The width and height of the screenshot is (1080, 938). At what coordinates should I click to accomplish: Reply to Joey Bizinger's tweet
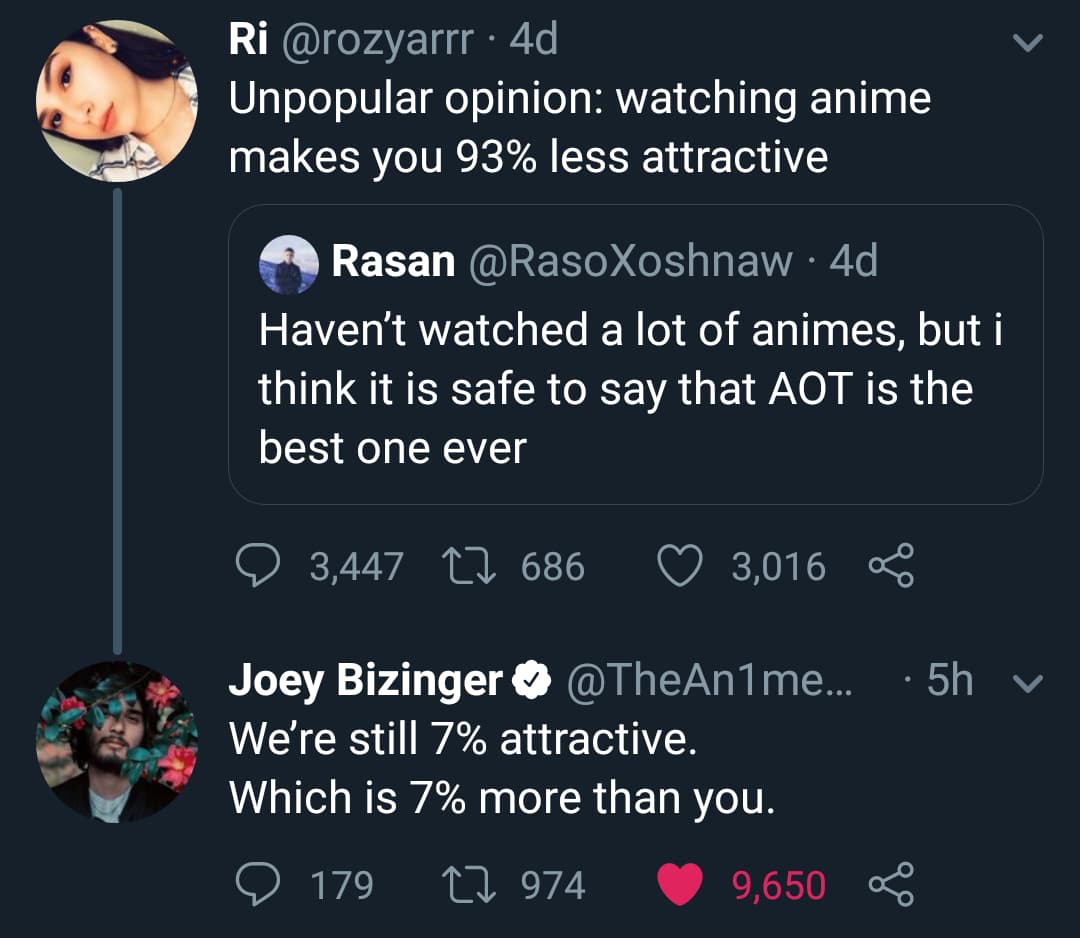263,885
